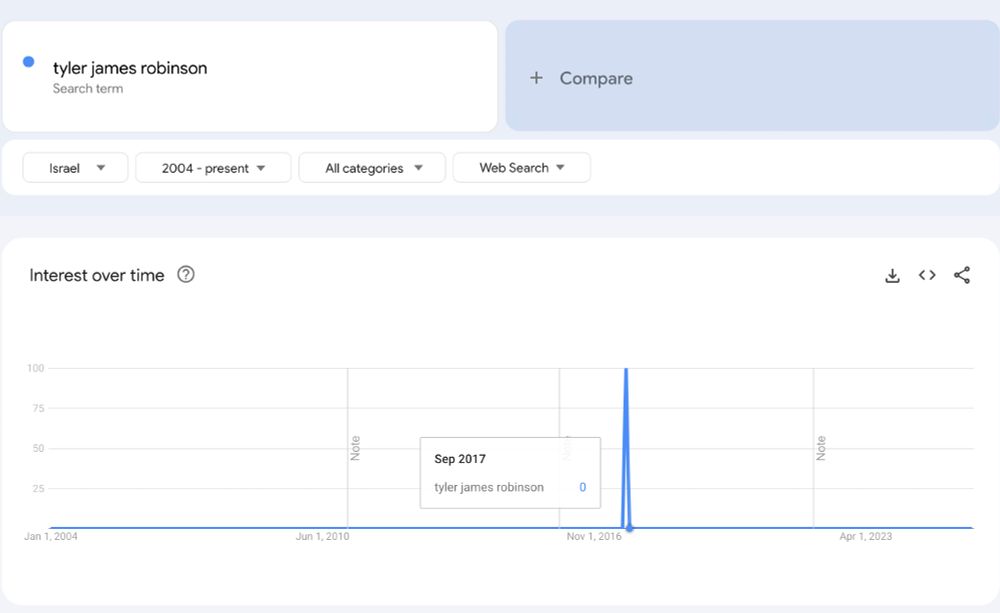The image size is (1000, 613).
Task: Open the 2004 - present time range dropdown
Action: [x=212, y=167]
